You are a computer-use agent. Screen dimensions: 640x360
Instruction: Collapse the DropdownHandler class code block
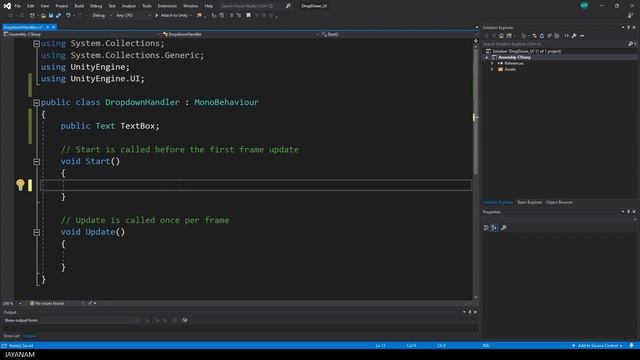pos(36,102)
